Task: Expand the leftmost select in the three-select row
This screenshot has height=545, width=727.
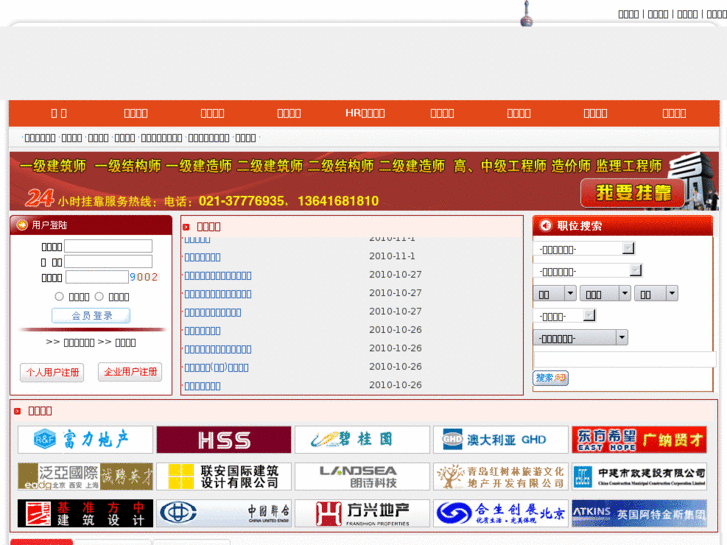Action: pyautogui.click(x=555, y=294)
